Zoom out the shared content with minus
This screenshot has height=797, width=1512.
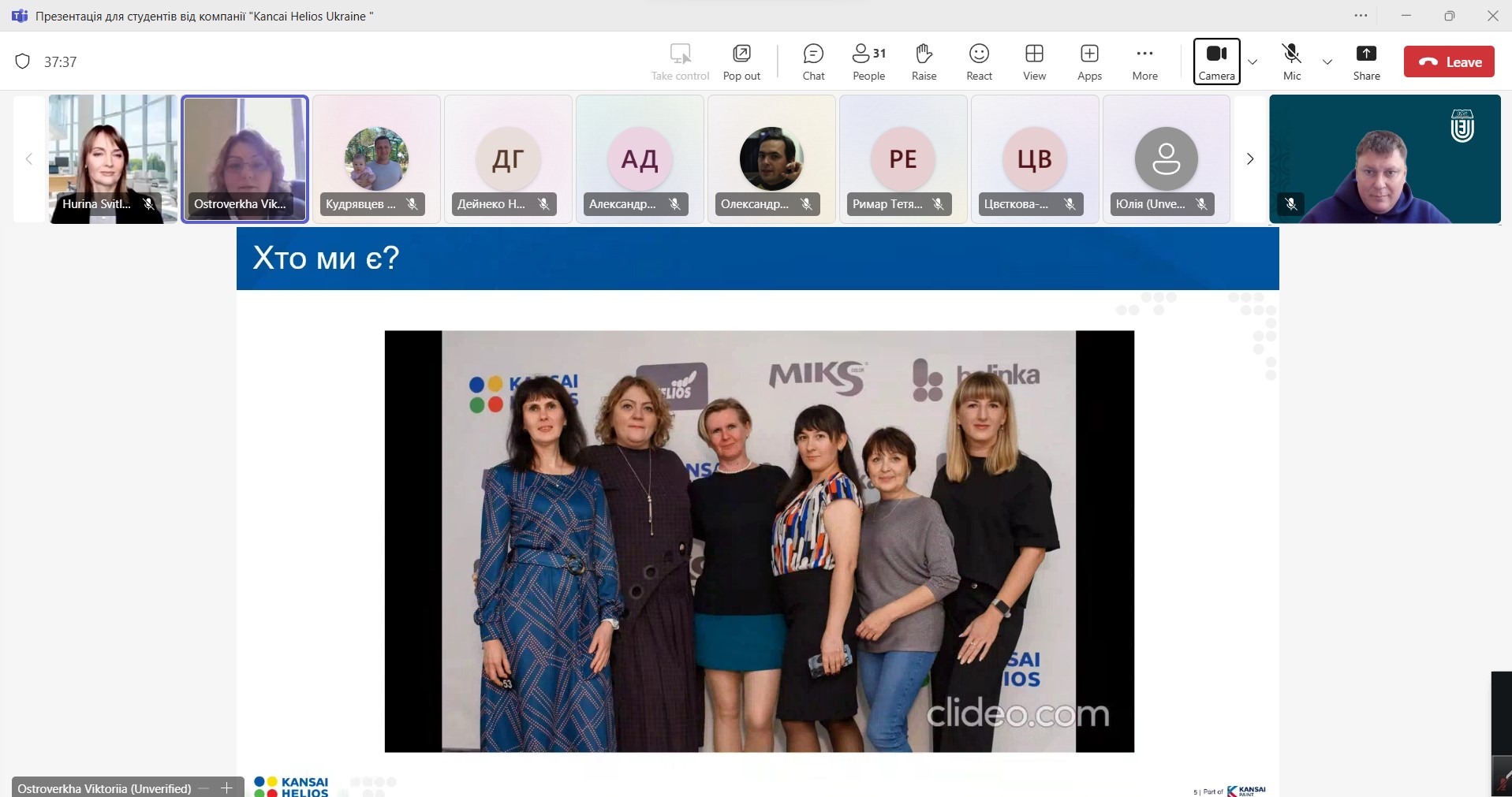tap(204, 788)
